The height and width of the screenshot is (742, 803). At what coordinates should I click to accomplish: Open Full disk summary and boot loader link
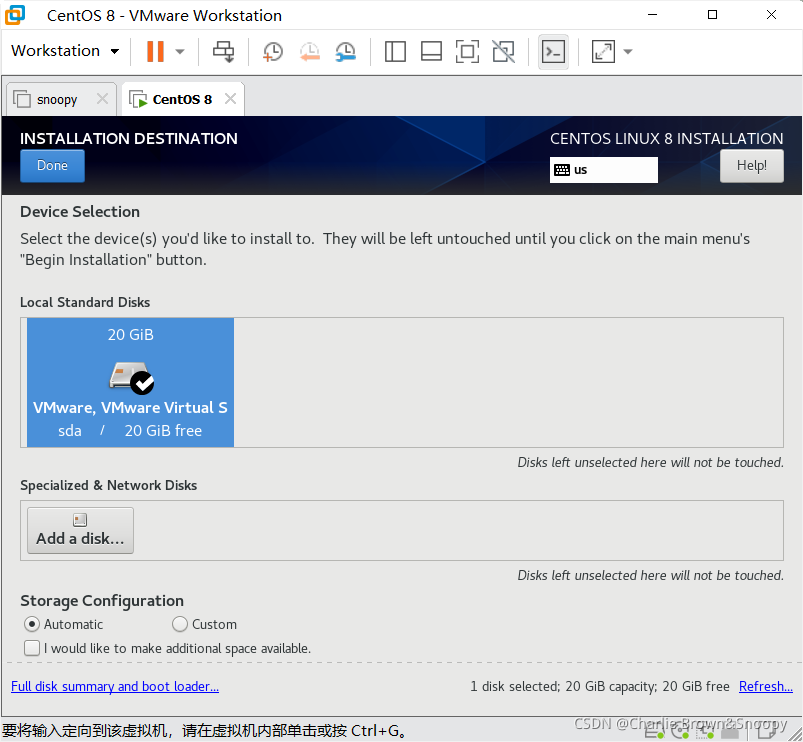point(115,686)
